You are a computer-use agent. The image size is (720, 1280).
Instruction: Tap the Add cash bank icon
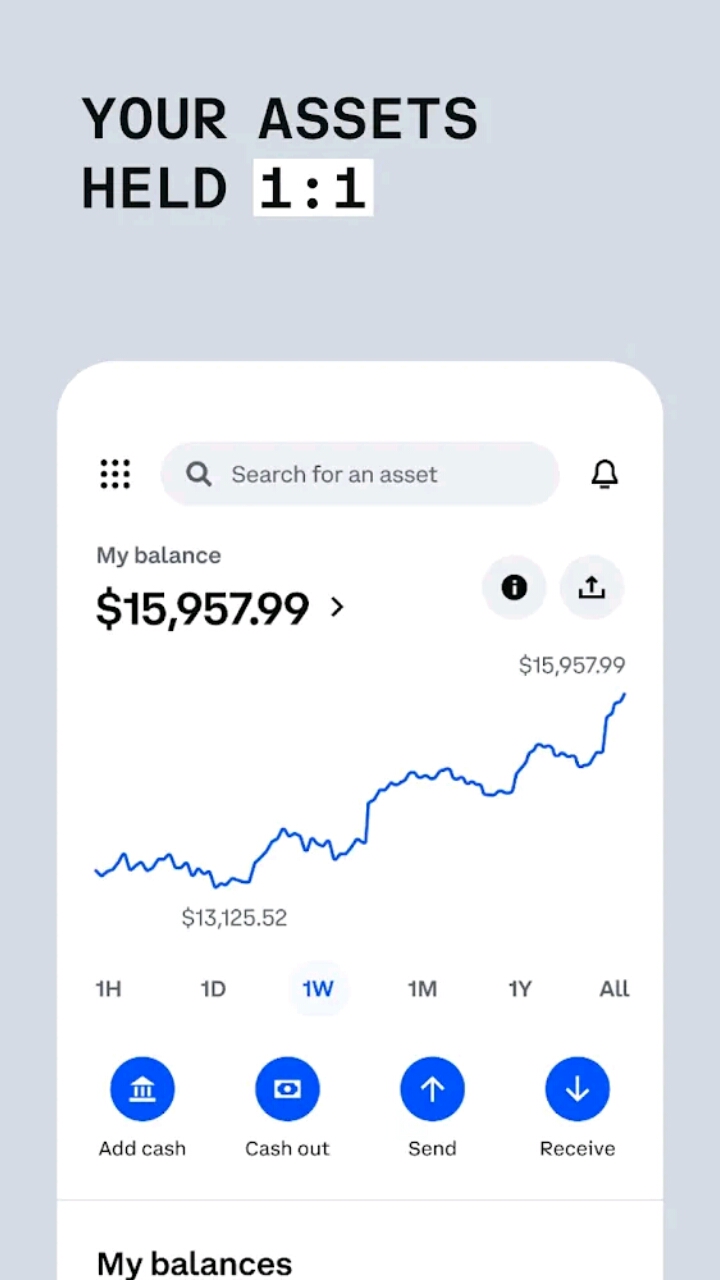pos(142,1089)
